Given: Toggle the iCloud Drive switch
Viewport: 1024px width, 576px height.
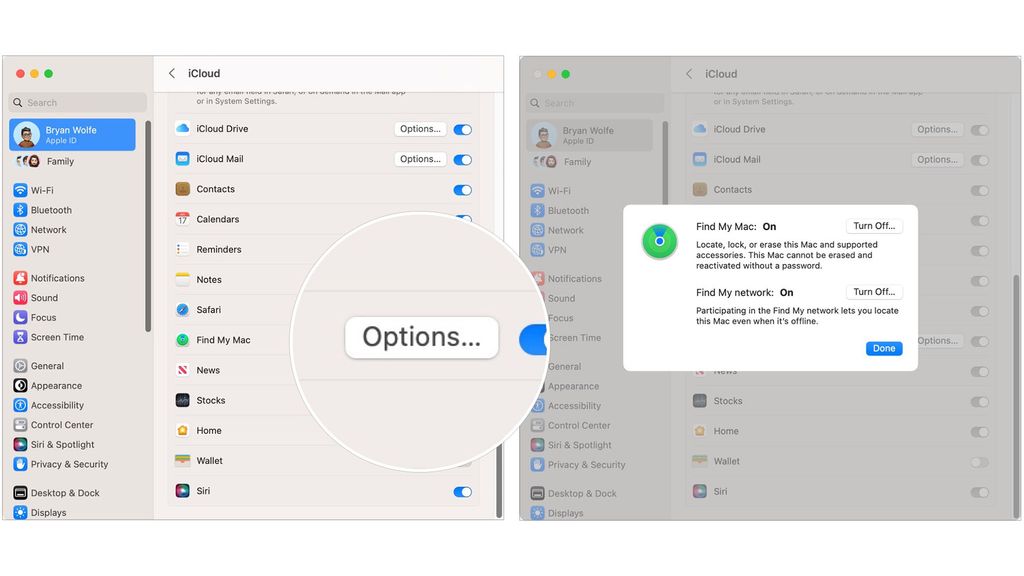Looking at the screenshot, I should pyautogui.click(x=462, y=129).
